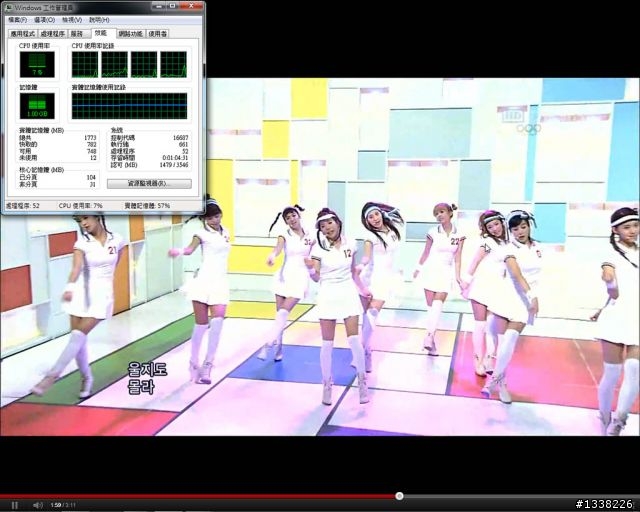The image size is (640, 512).
Task: Click the Korean subtitle text in the video
Action: pos(147,378)
